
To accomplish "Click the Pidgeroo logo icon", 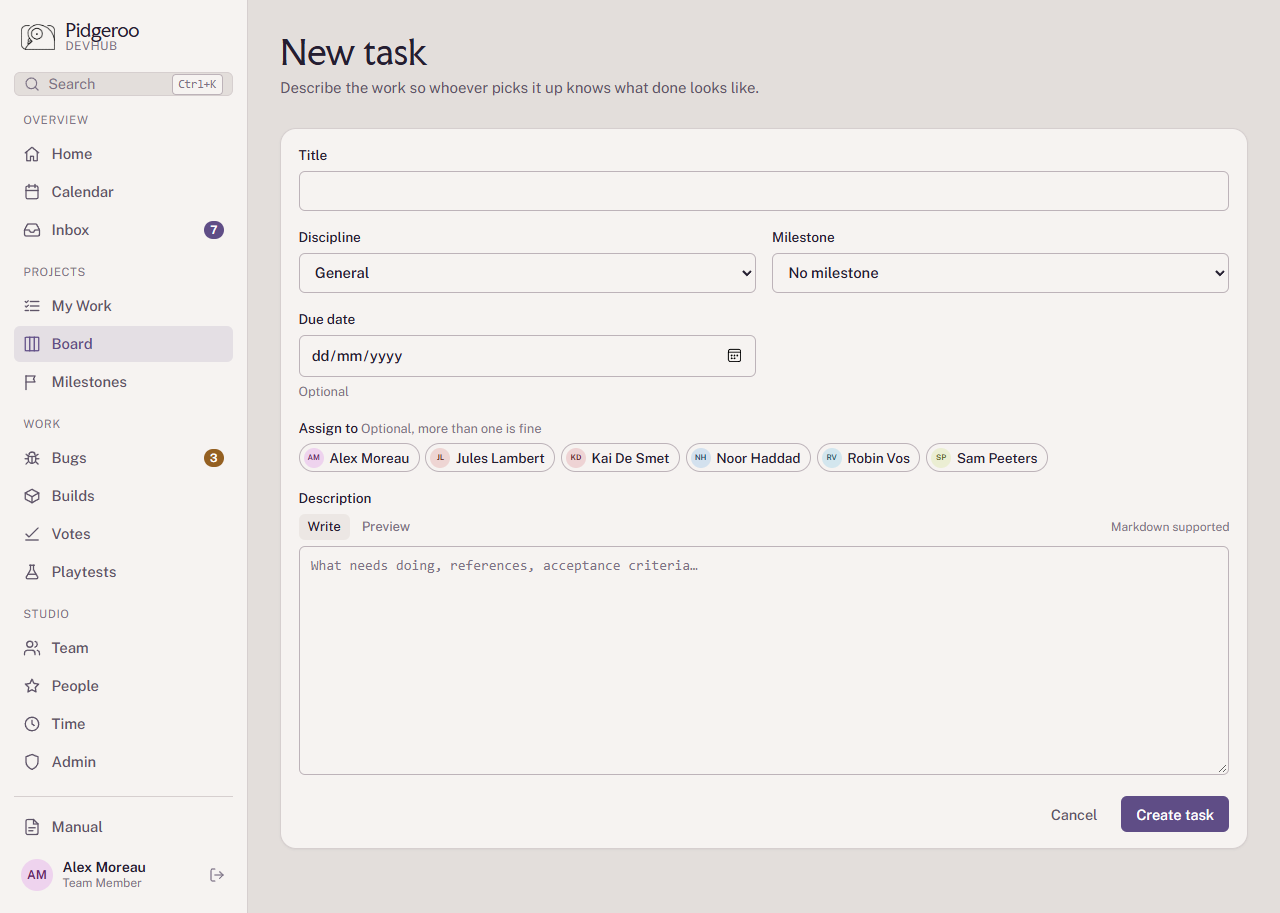I will tap(38, 37).
